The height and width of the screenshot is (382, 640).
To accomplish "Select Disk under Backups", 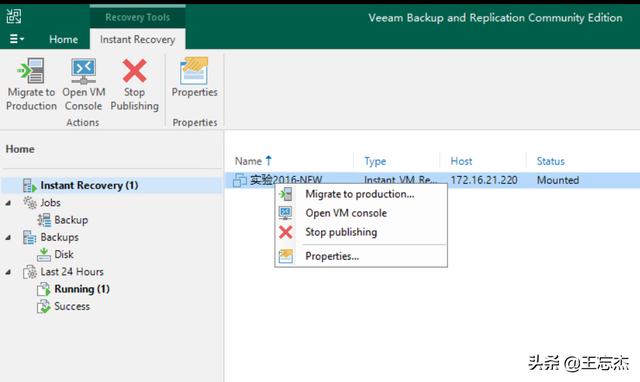I will pyautogui.click(x=64, y=254).
